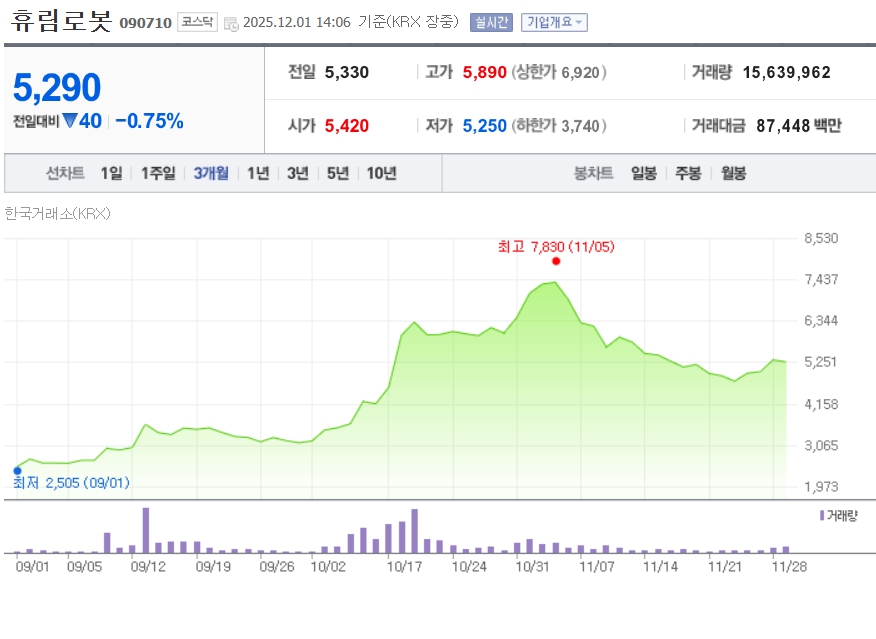Viewport: 876px width, 639px height.
Task: Click the 실시간 real-time badge
Action: coord(491,22)
